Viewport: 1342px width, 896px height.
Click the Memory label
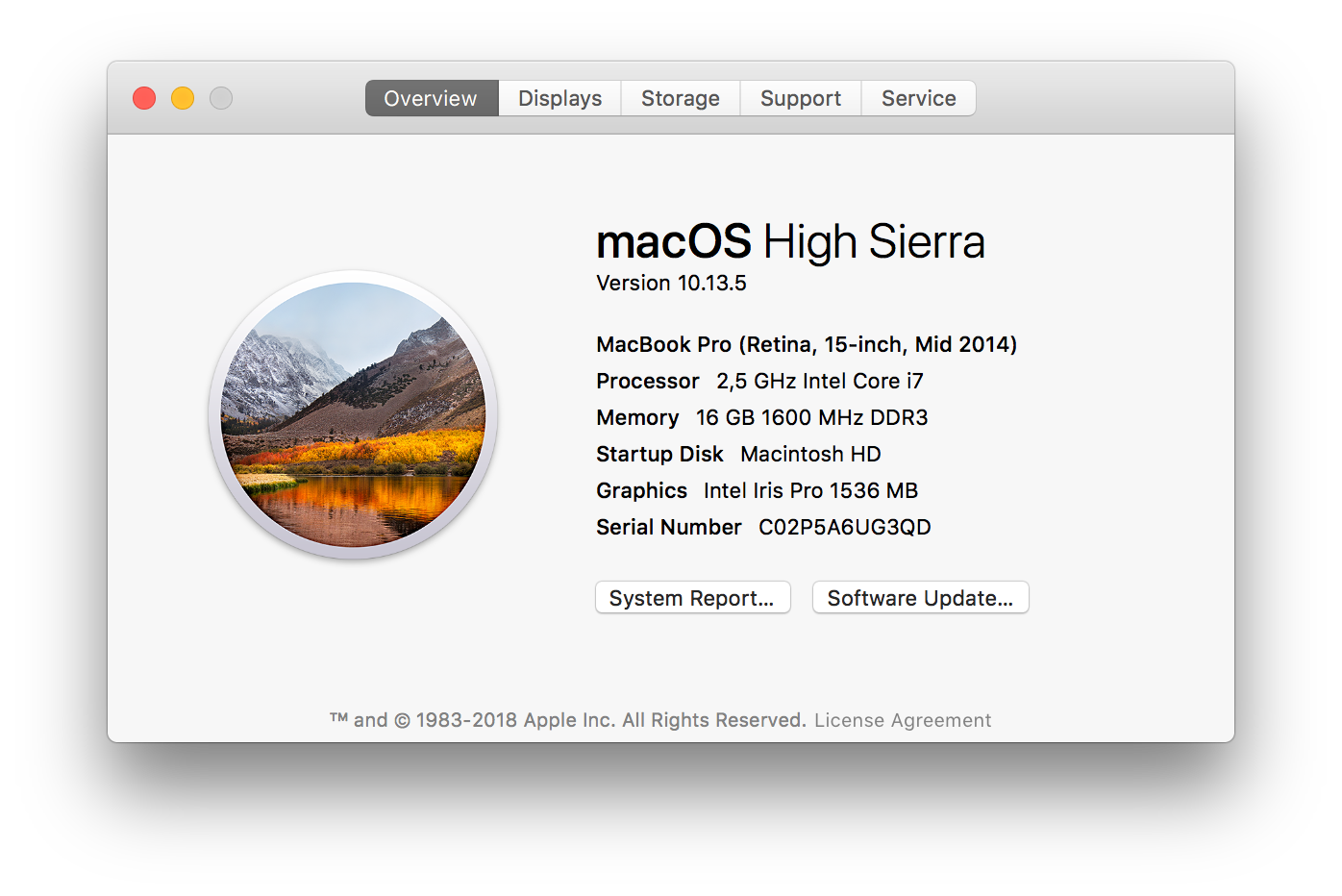(x=637, y=417)
